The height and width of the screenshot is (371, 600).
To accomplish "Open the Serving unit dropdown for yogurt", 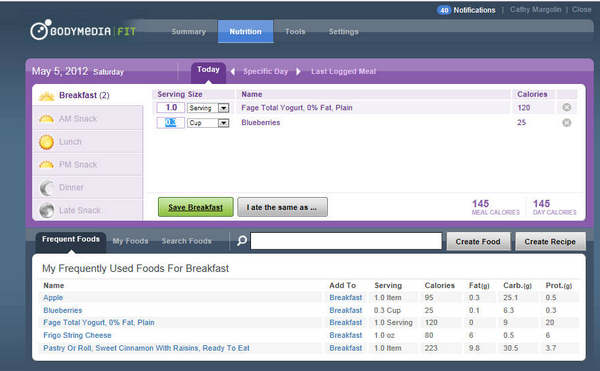I will 223,108.
